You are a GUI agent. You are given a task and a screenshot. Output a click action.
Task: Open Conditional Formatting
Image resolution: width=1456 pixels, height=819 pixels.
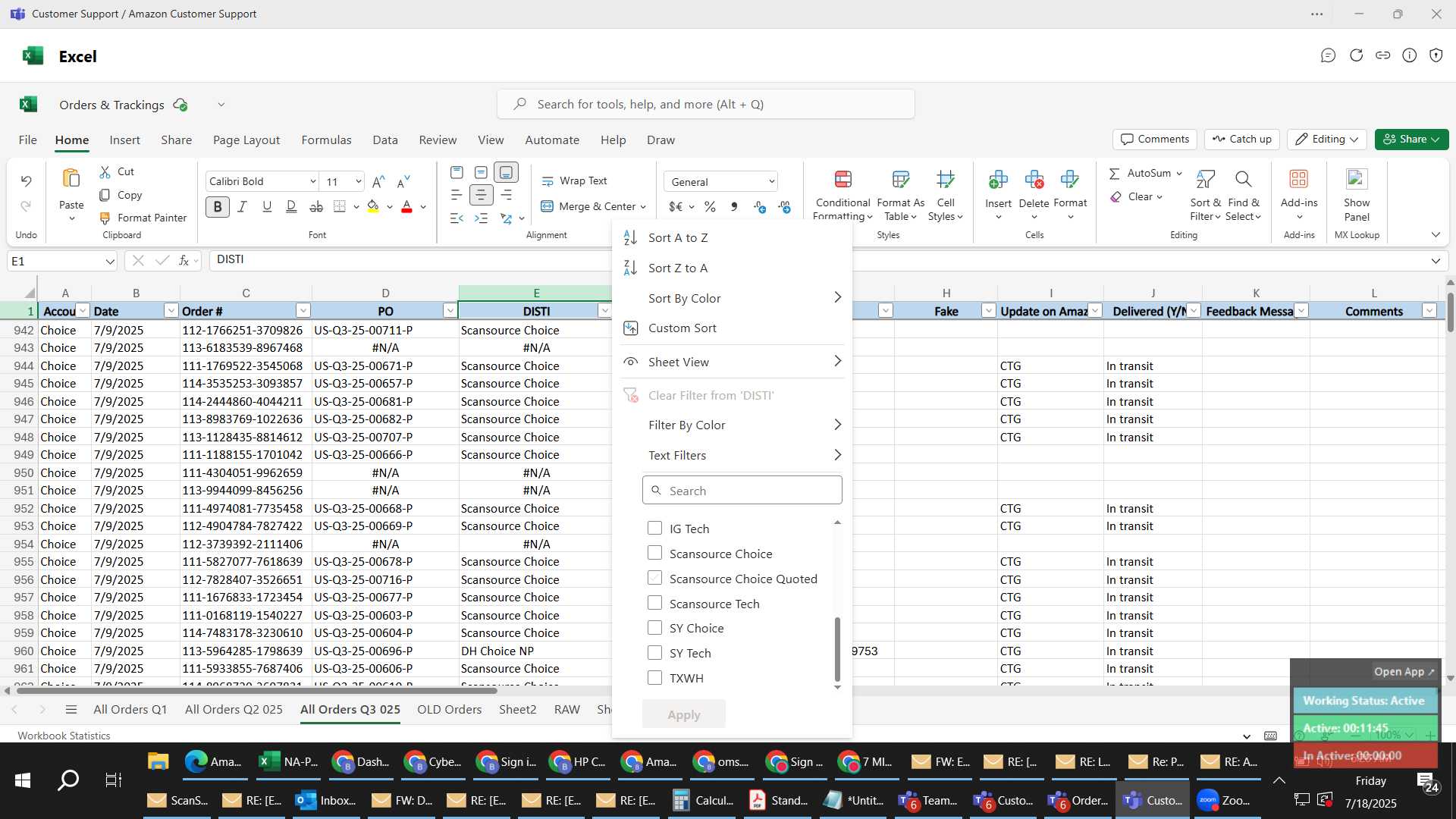843,195
